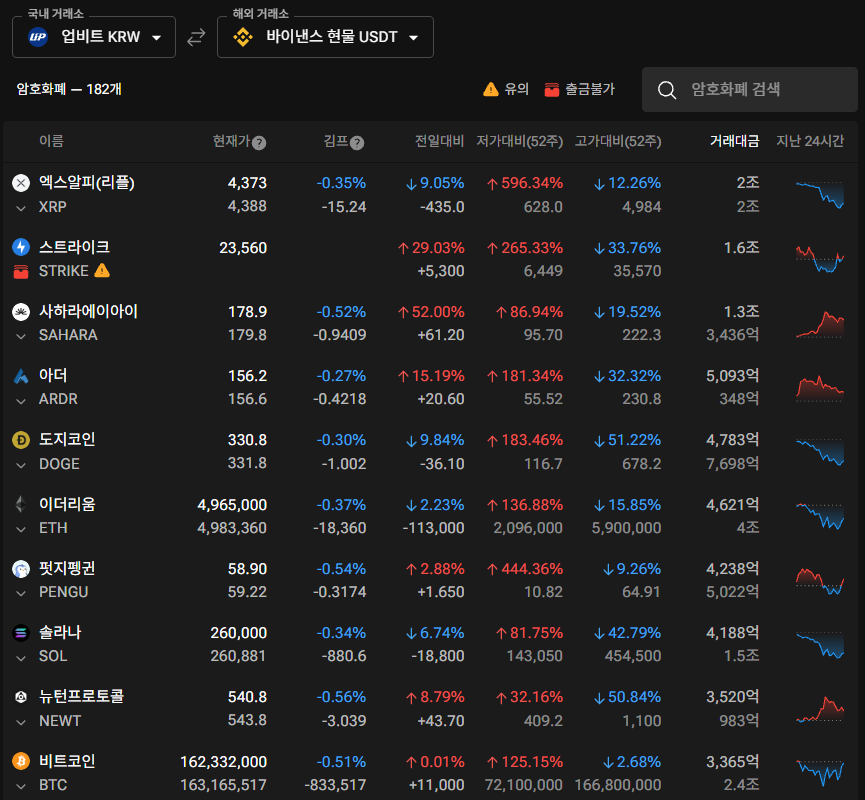865x800 pixels.
Task: Click the XRP coin logo icon
Action: tap(21, 183)
